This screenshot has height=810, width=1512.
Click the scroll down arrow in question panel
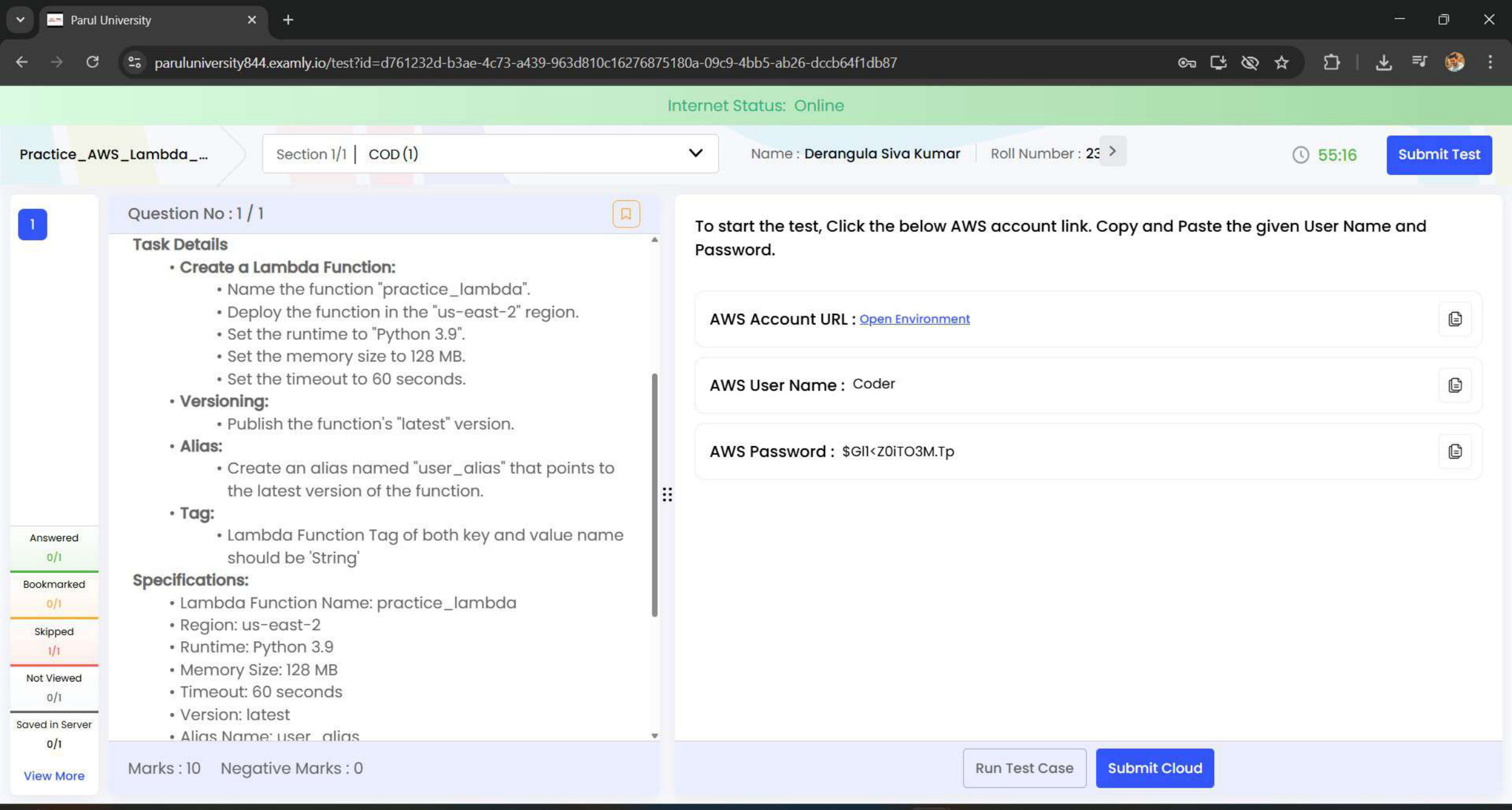(x=655, y=735)
